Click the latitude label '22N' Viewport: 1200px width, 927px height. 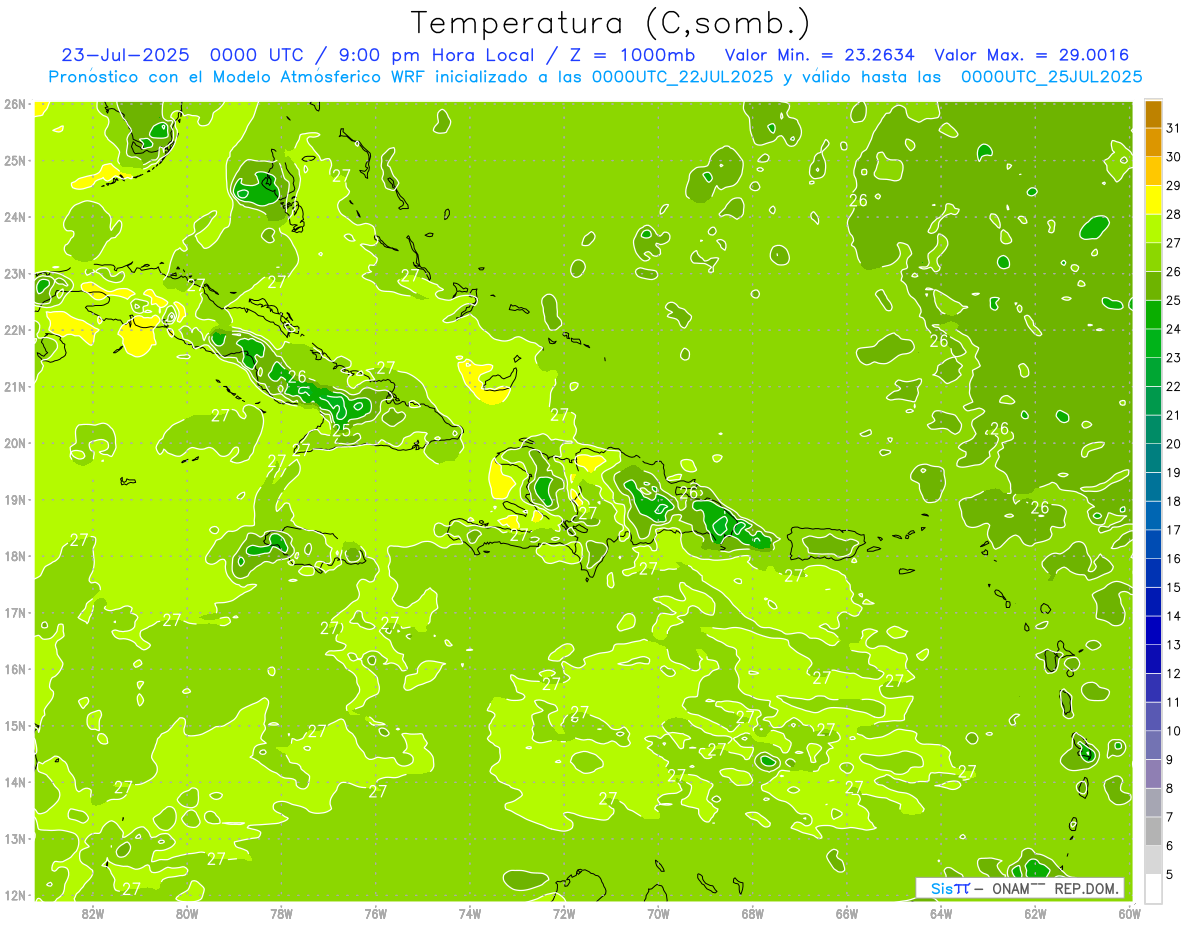15,330
